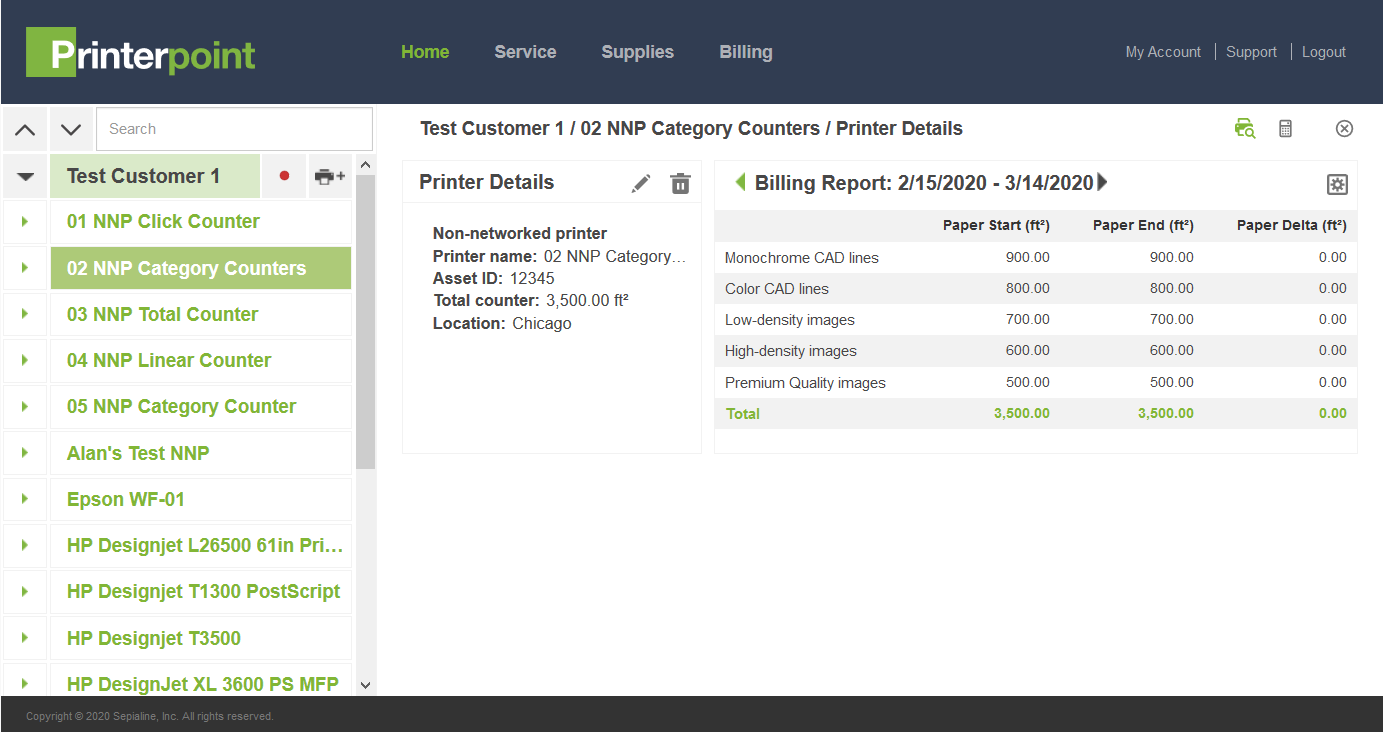Expand the Epson WF-01 tree node
The height and width of the screenshot is (732, 1383).
[x=26, y=500]
